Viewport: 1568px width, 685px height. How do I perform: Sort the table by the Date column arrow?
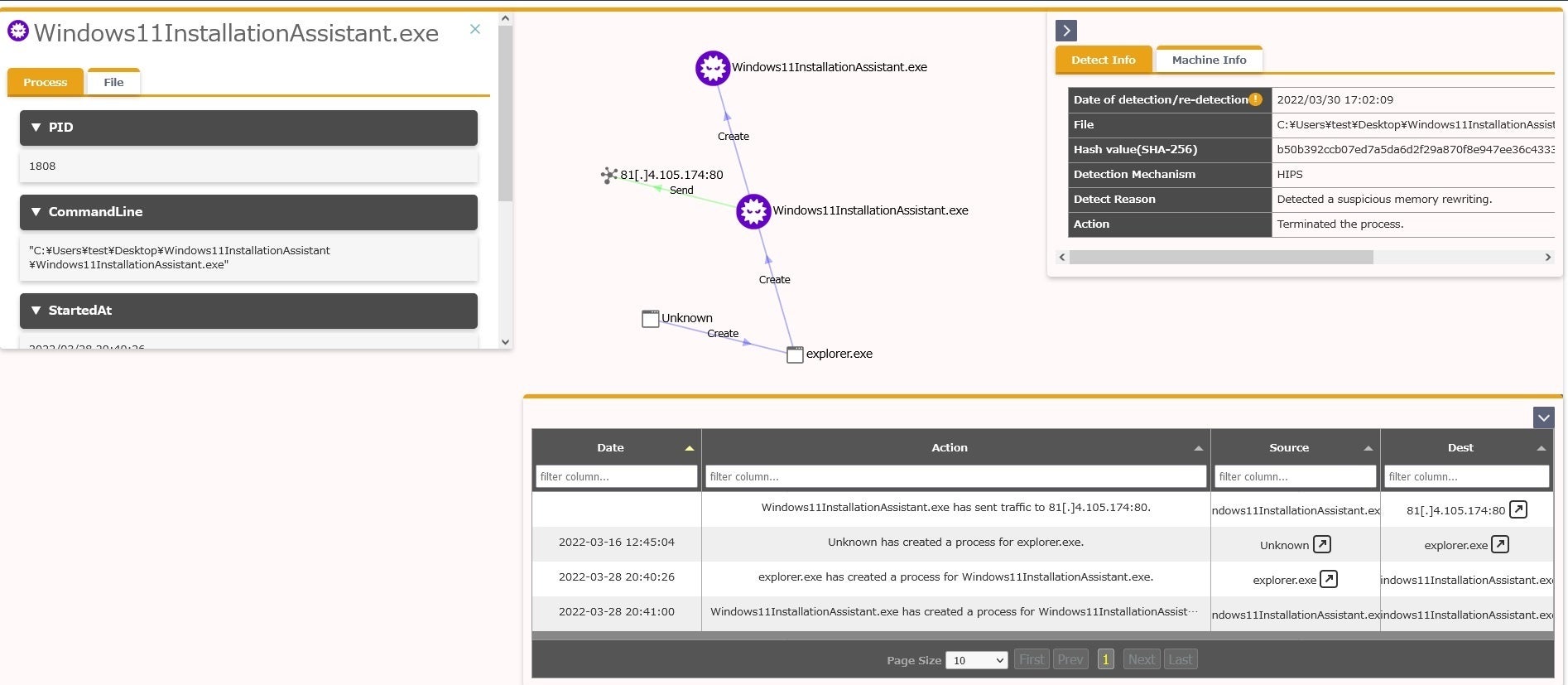click(x=689, y=448)
